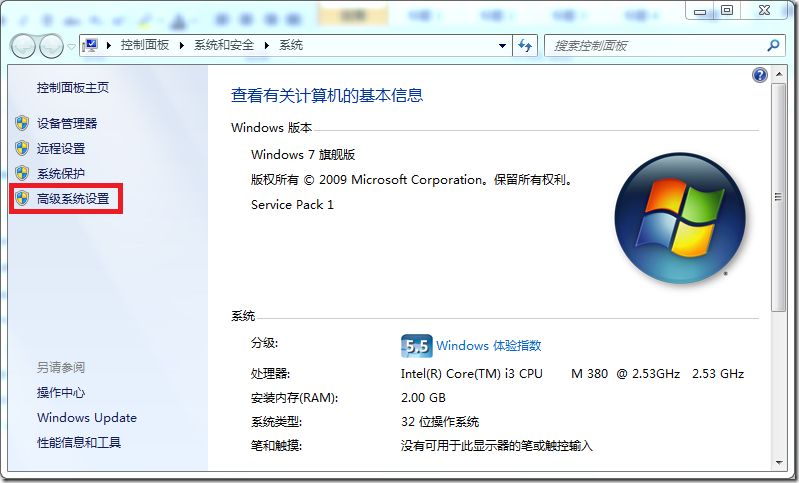Click the Service Pack 1 text
This screenshot has width=799, height=483.
coord(292,205)
